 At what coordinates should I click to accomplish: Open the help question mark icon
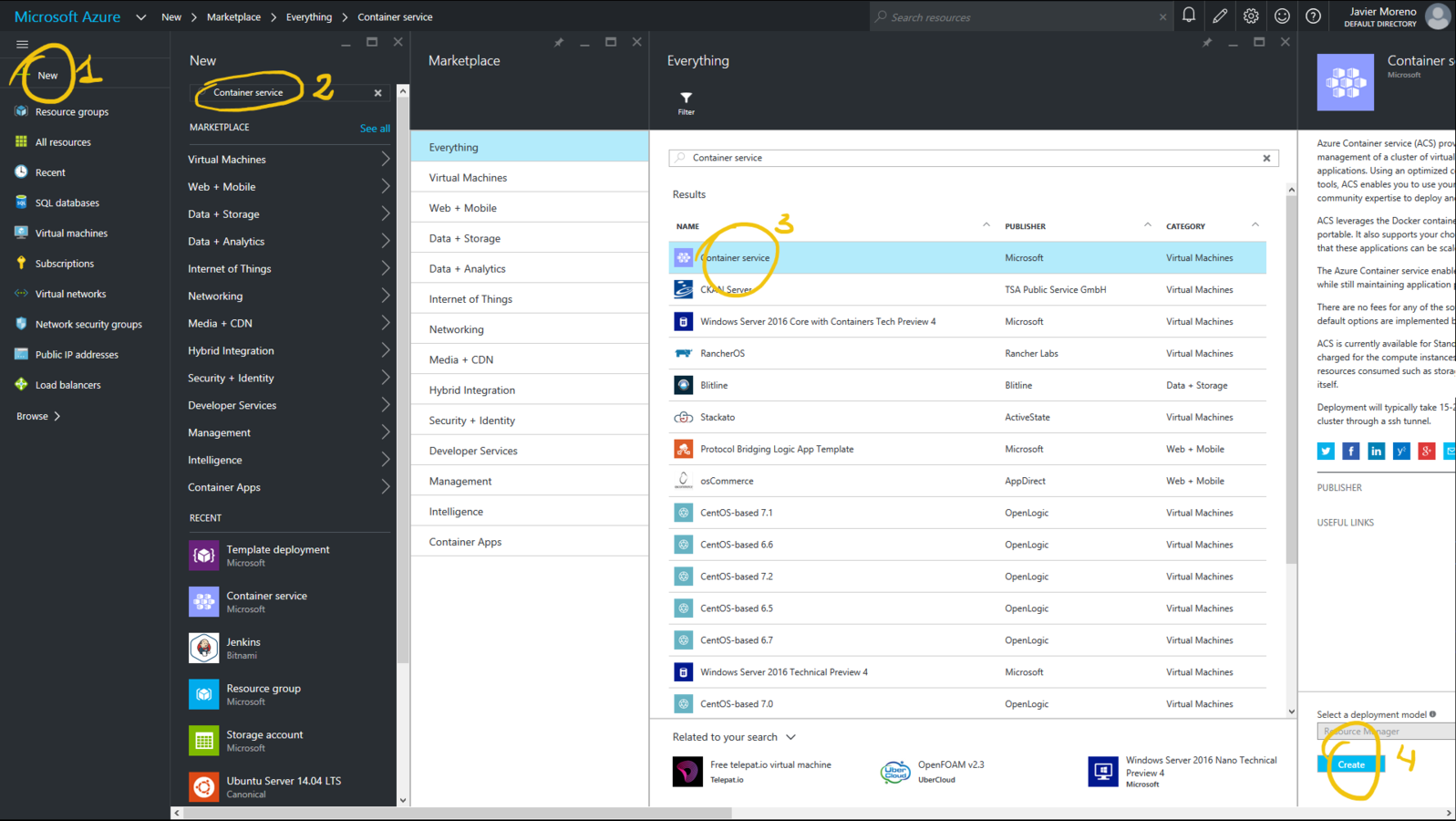pos(1313,16)
